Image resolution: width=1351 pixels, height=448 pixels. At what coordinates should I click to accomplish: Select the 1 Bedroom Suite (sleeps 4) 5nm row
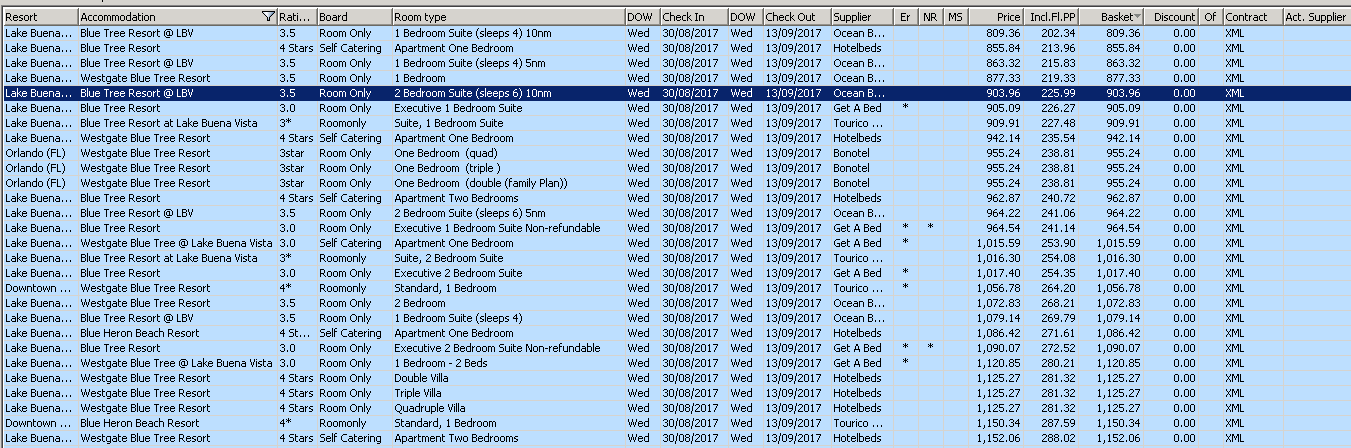coord(675,63)
